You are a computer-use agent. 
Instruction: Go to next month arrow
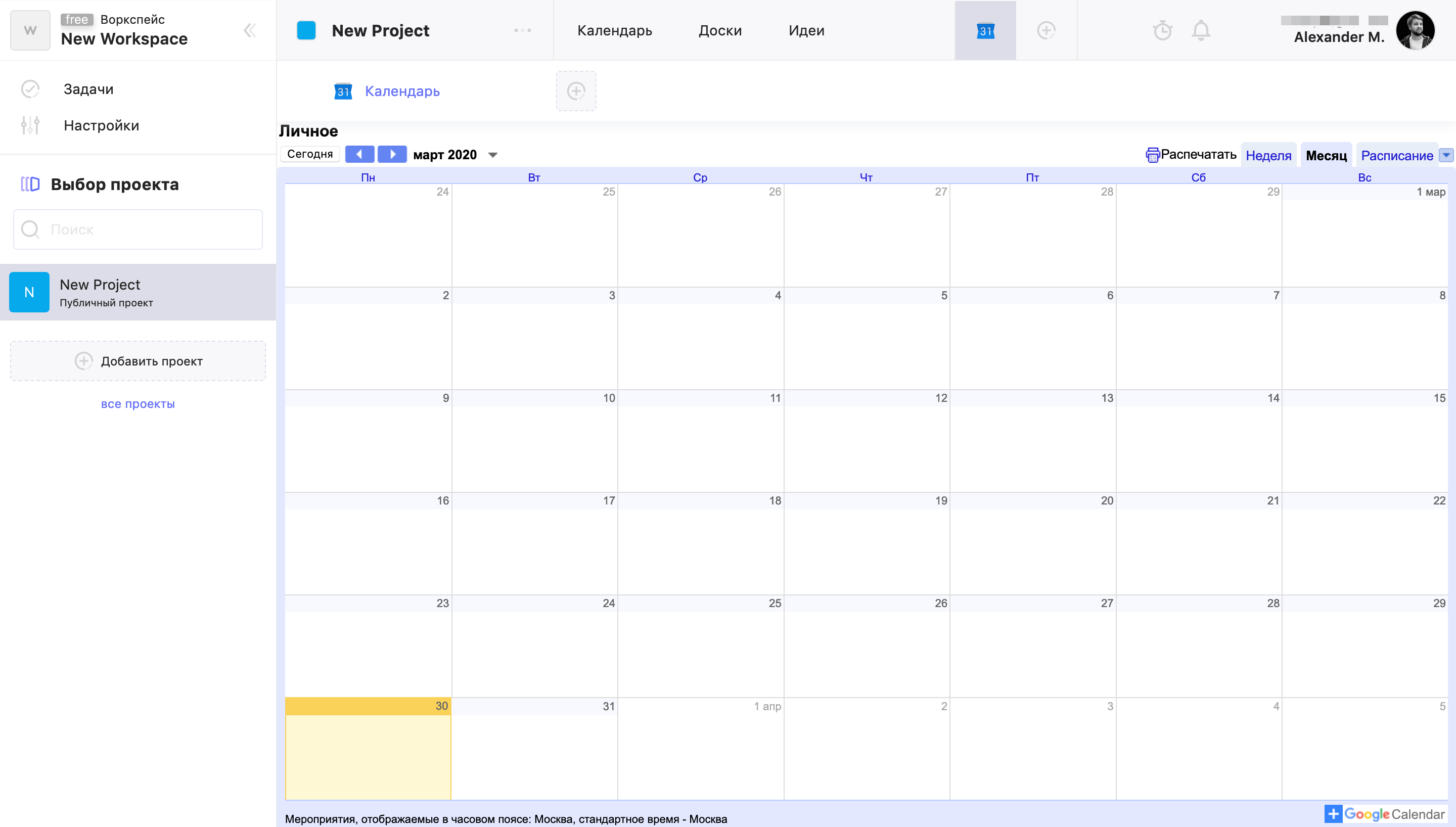coord(392,154)
